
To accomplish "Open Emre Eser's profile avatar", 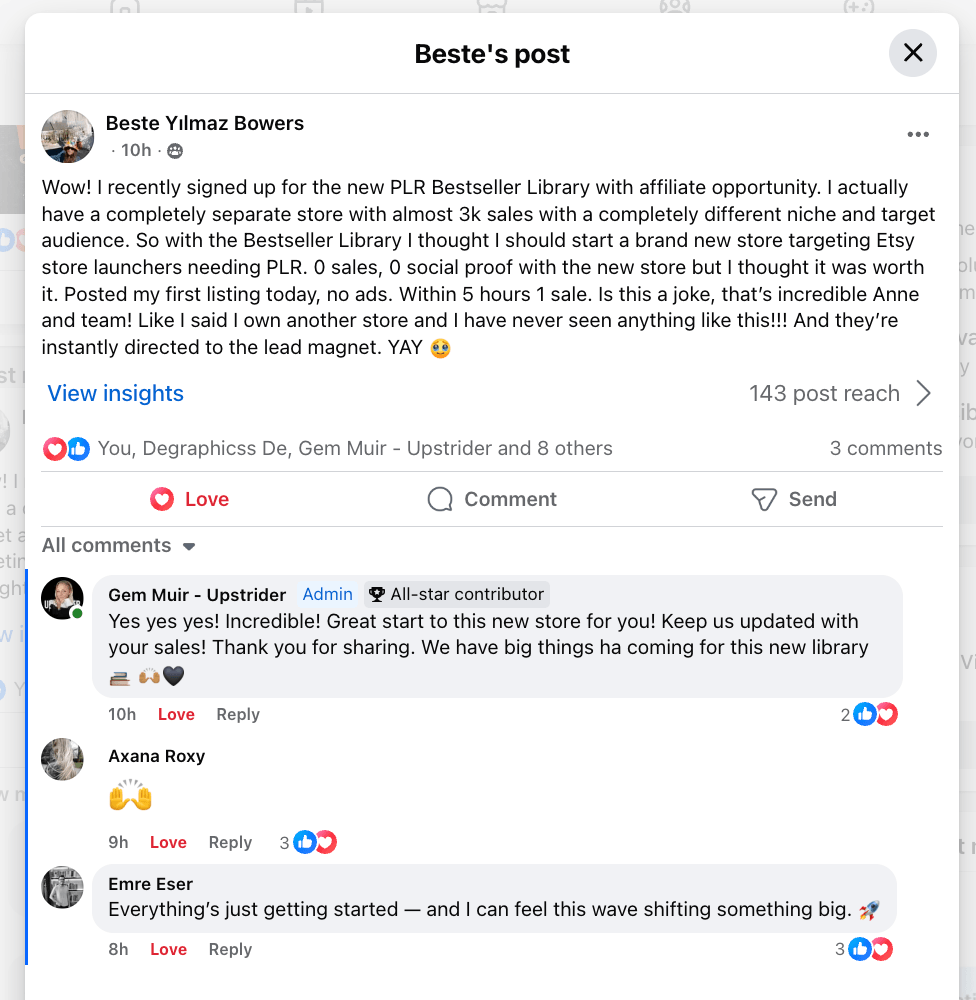I will [x=62, y=887].
